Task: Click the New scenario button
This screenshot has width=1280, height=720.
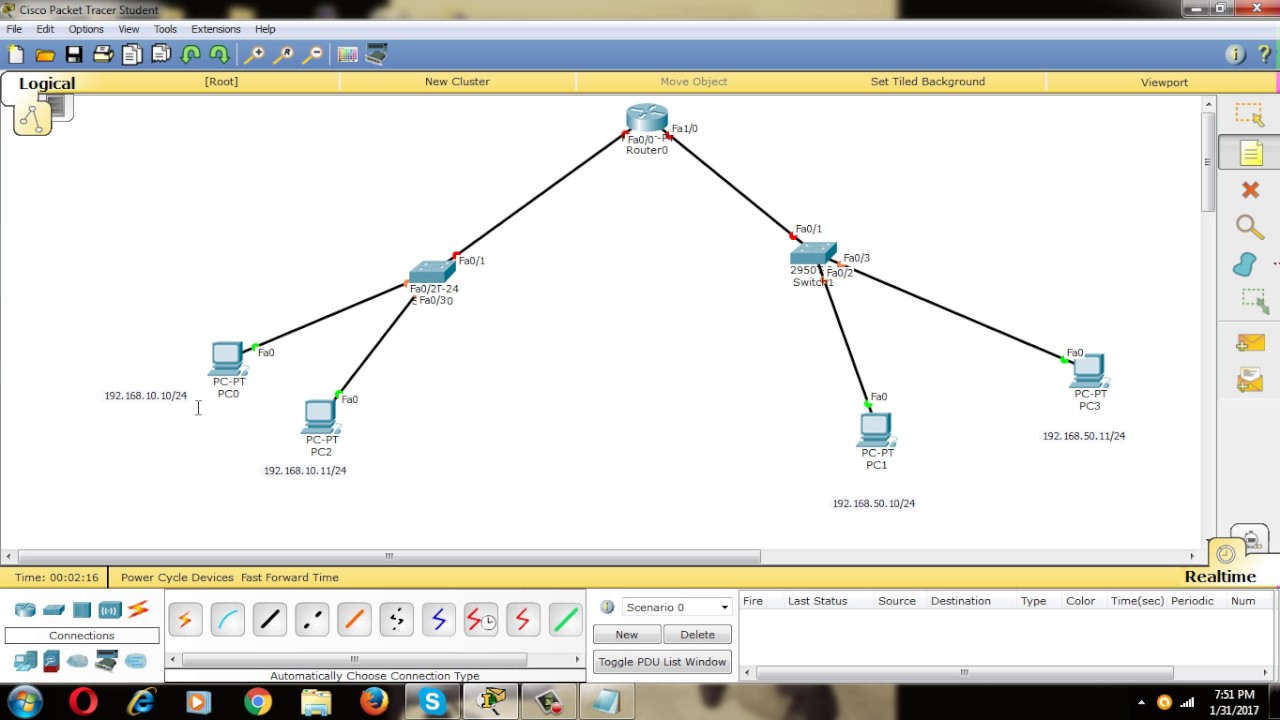Action: (x=627, y=634)
